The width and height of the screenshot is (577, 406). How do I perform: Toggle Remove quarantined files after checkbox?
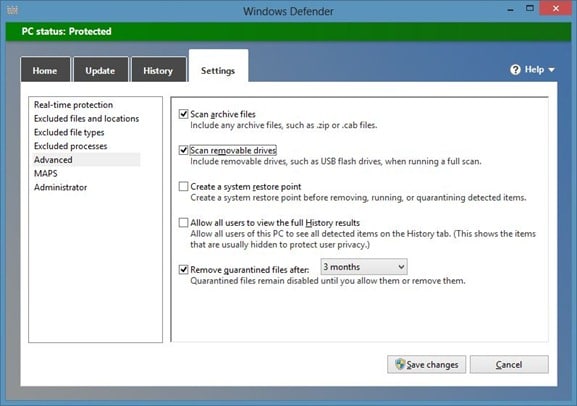pyautogui.click(x=183, y=269)
